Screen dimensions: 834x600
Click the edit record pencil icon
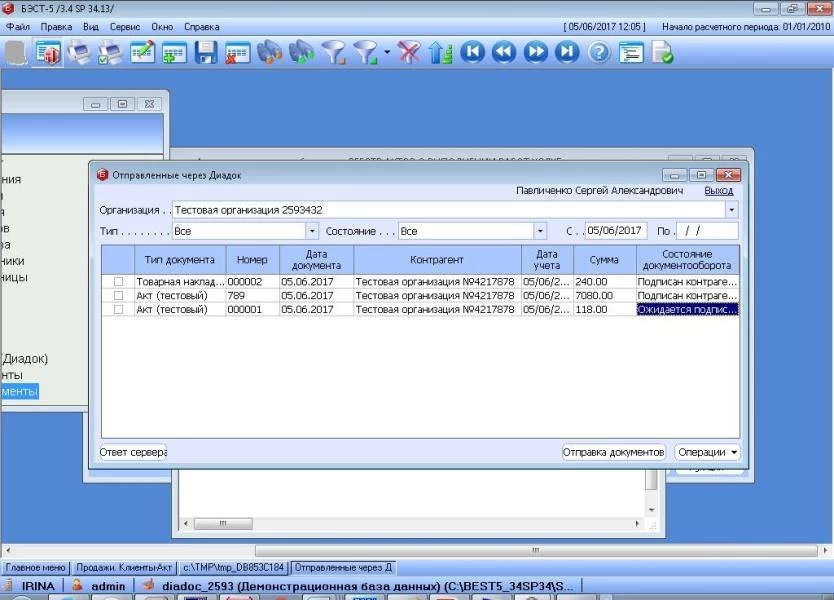pyautogui.click(x=142, y=53)
